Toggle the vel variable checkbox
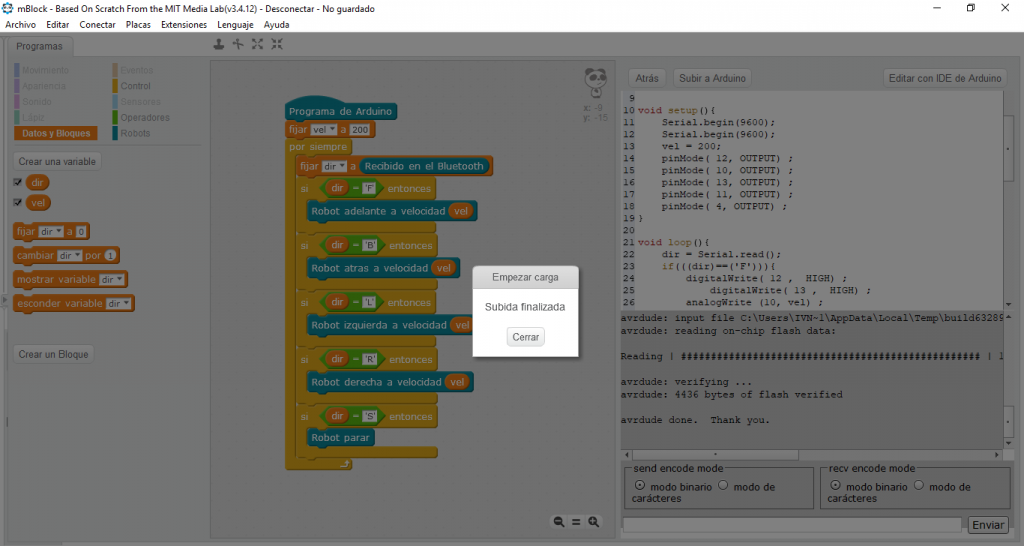This screenshot has width=1024, height=546. (17, 203)
